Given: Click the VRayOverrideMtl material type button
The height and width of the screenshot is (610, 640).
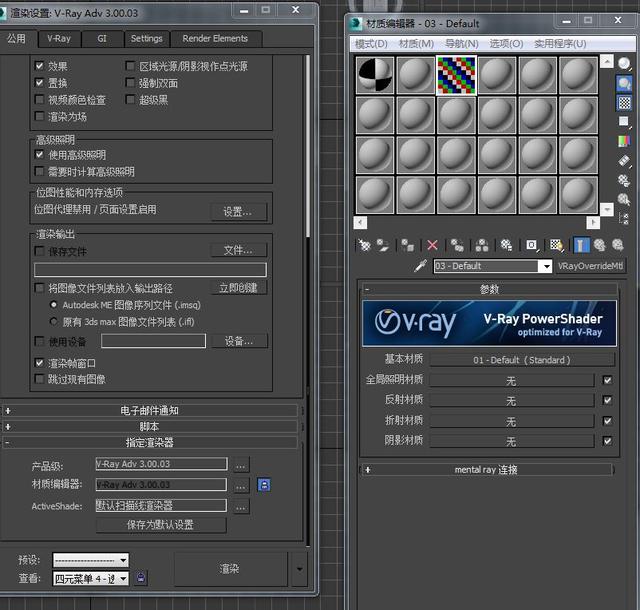Looking at the screenshot, I should coord(590,266).
